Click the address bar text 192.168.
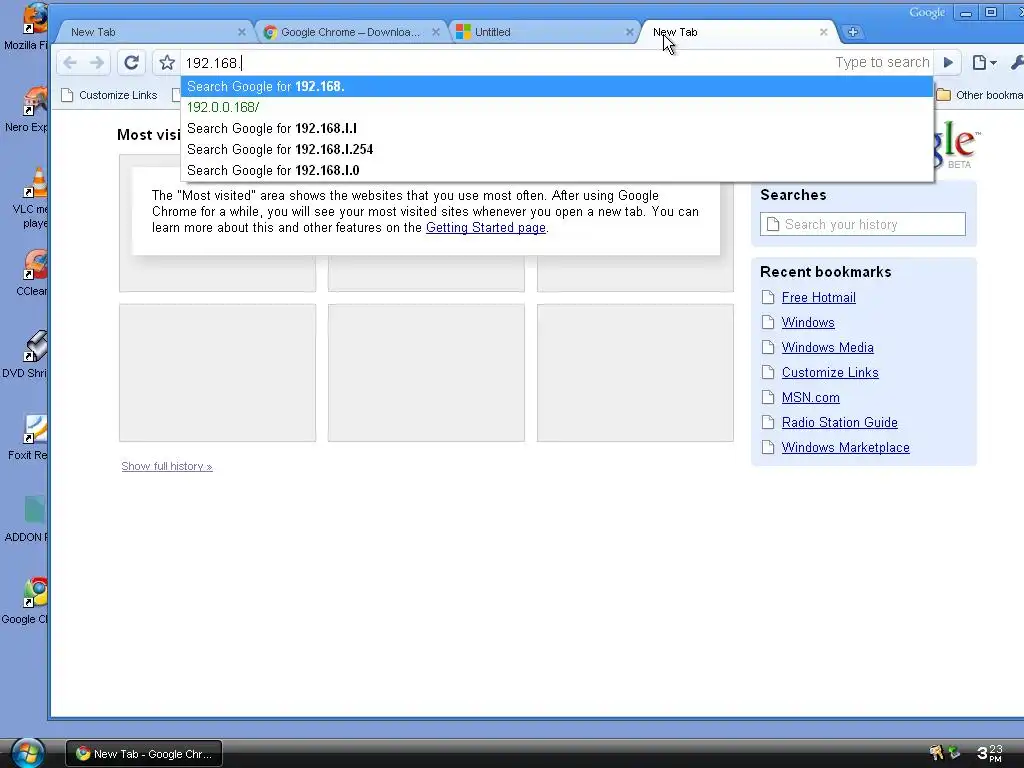The image size is (1024, 768). click(212, 63)
